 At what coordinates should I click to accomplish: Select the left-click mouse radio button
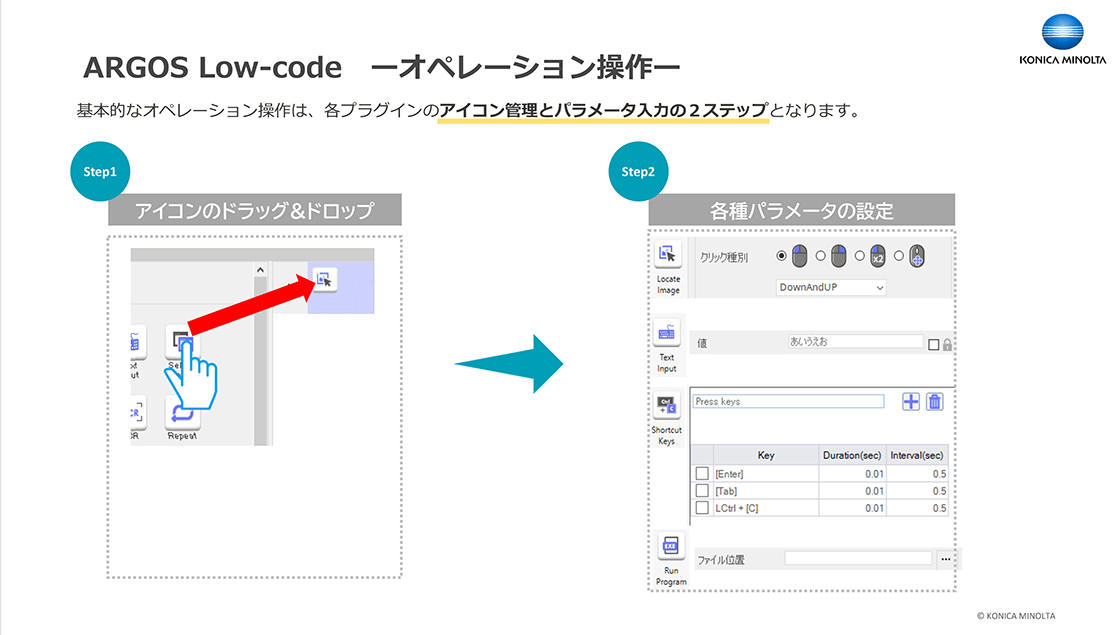pos(782,256)
